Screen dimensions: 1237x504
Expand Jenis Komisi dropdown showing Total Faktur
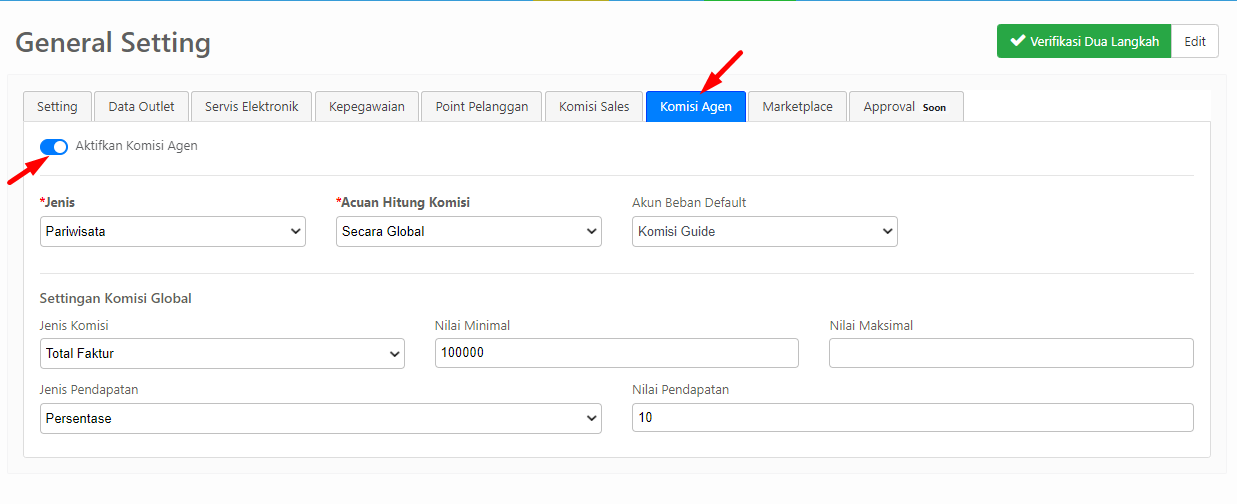point(222,353)
